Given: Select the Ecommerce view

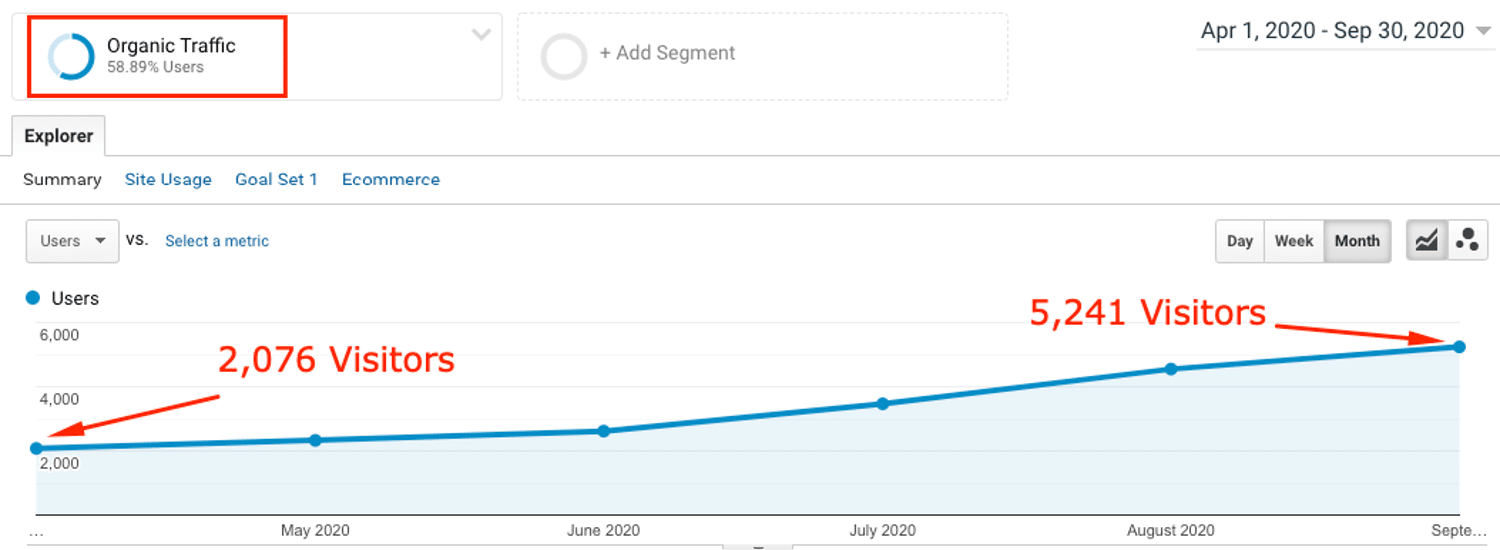Looking at the screenshot, I should 390,180.
